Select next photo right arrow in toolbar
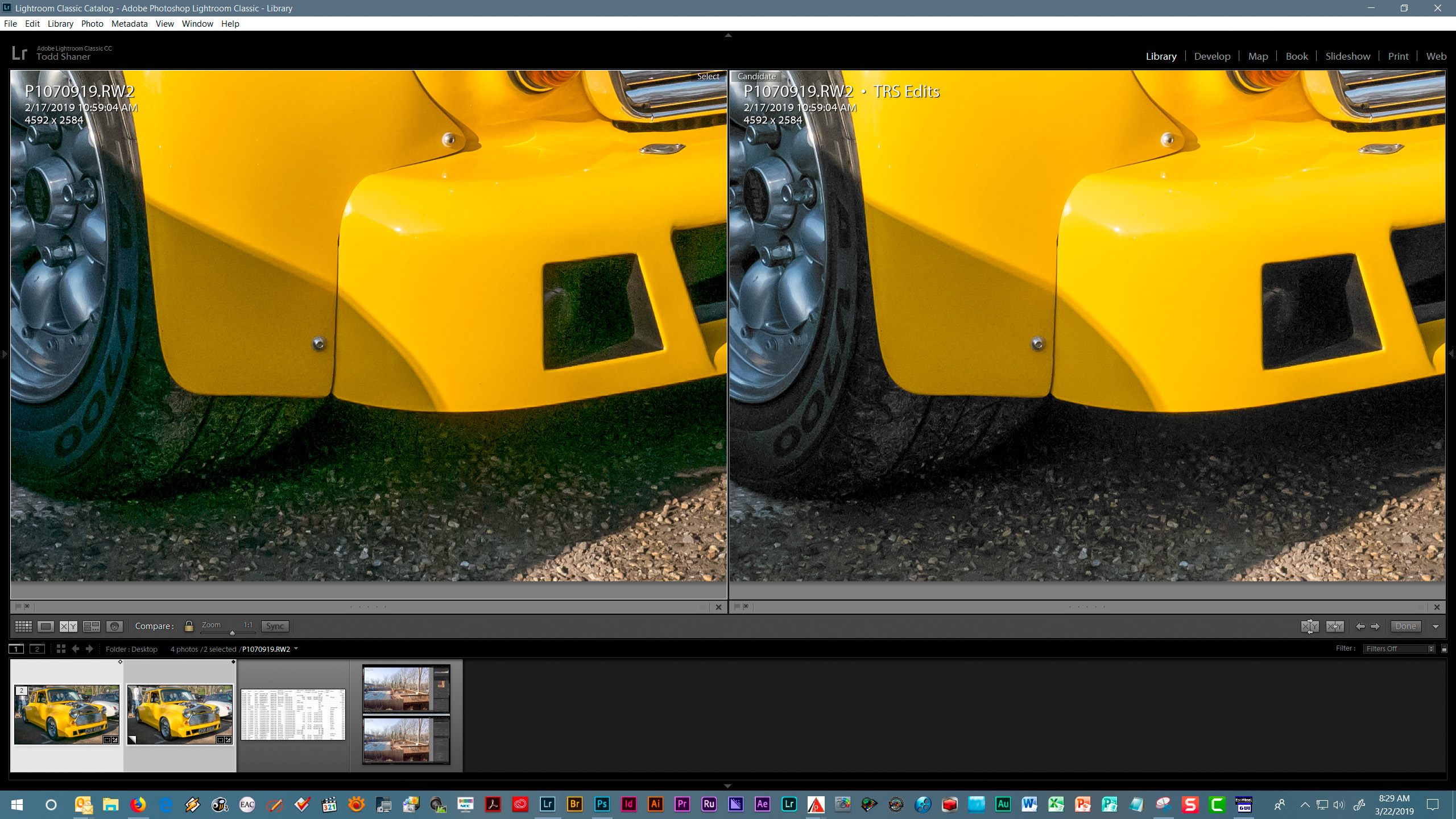1456x819 pixels. [x=1375, y=626]
